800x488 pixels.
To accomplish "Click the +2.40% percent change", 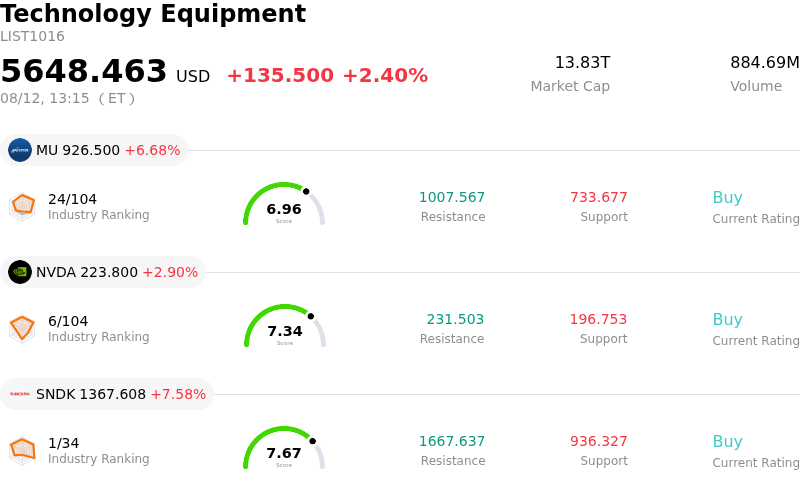I will tap(385, 76).
